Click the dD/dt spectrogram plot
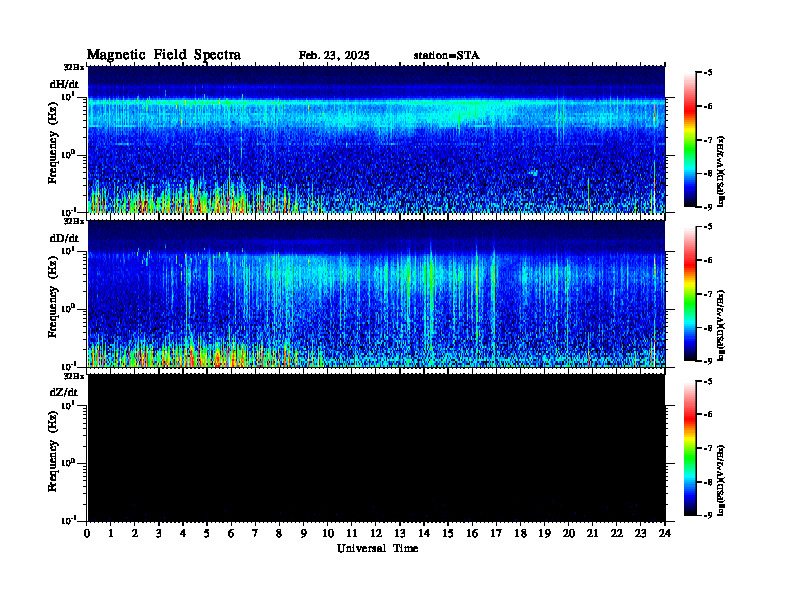The height and width of the screenshot is (612, 792). click(x=376, y=293)
